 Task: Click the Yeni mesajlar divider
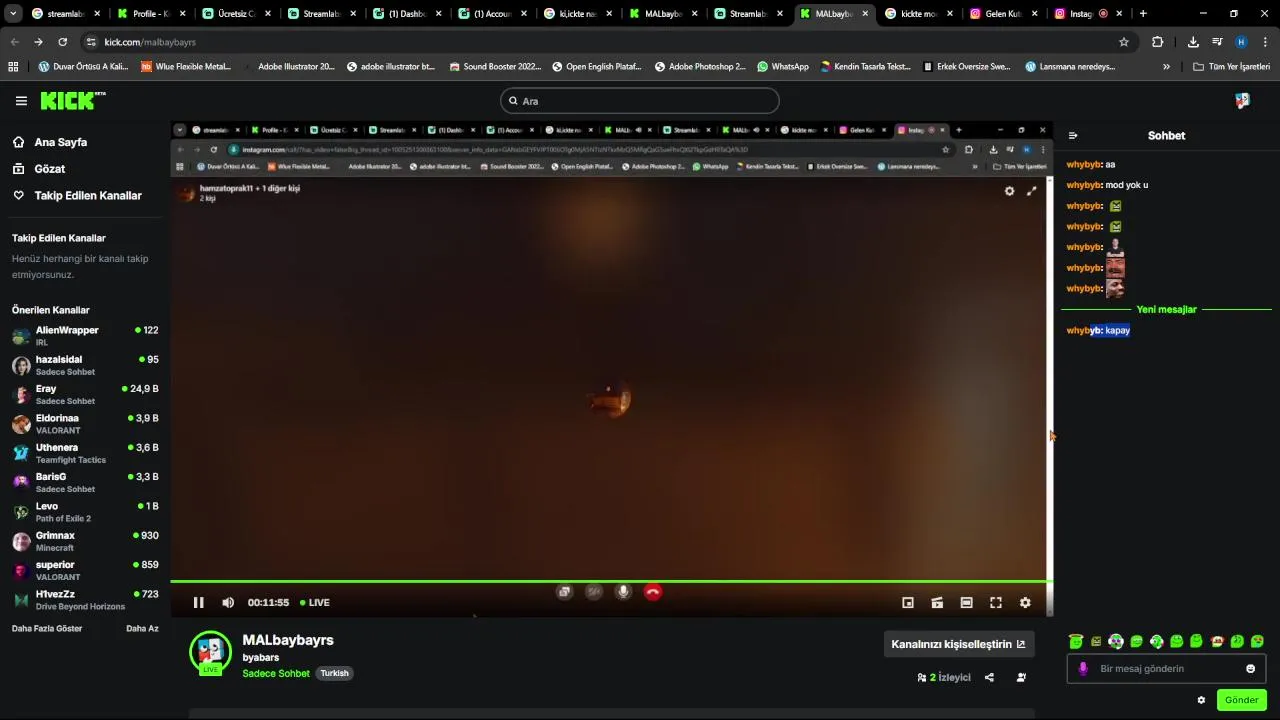click(1166, 310)
